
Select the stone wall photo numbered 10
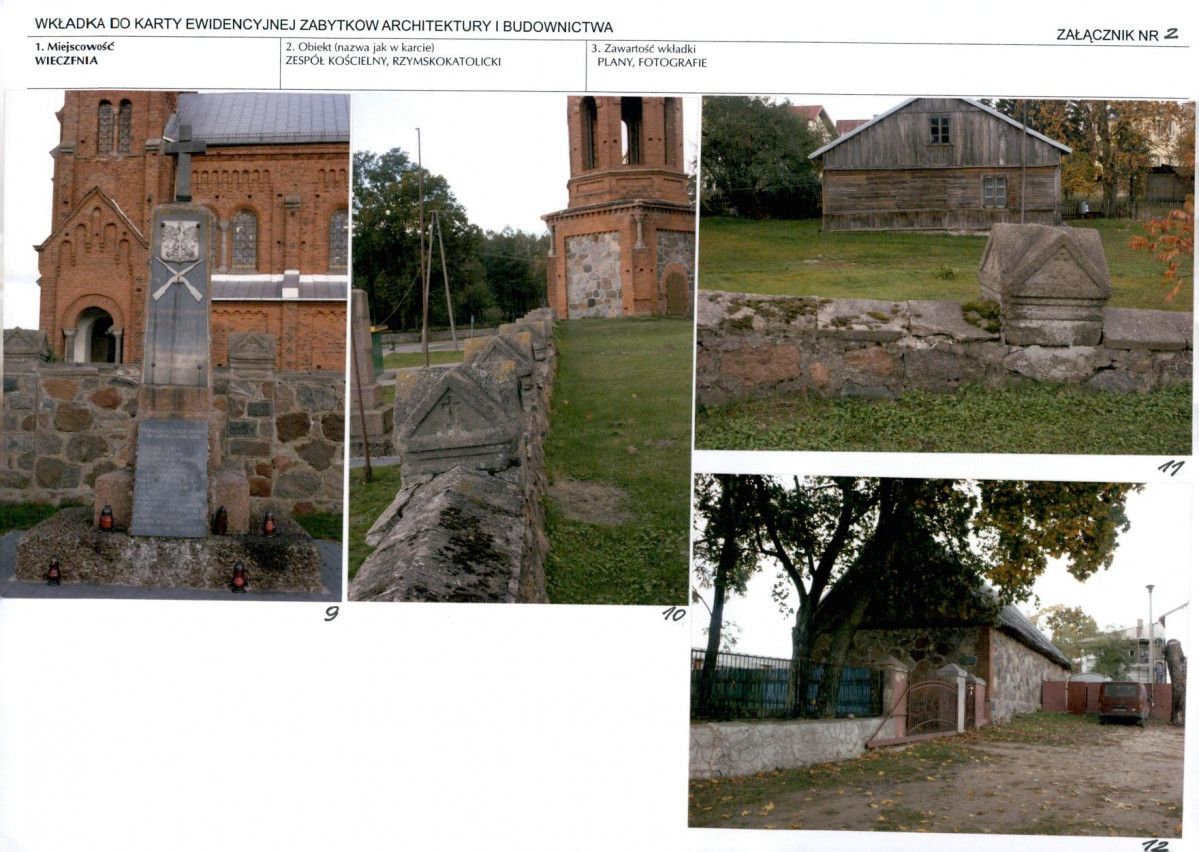(522, 348)
